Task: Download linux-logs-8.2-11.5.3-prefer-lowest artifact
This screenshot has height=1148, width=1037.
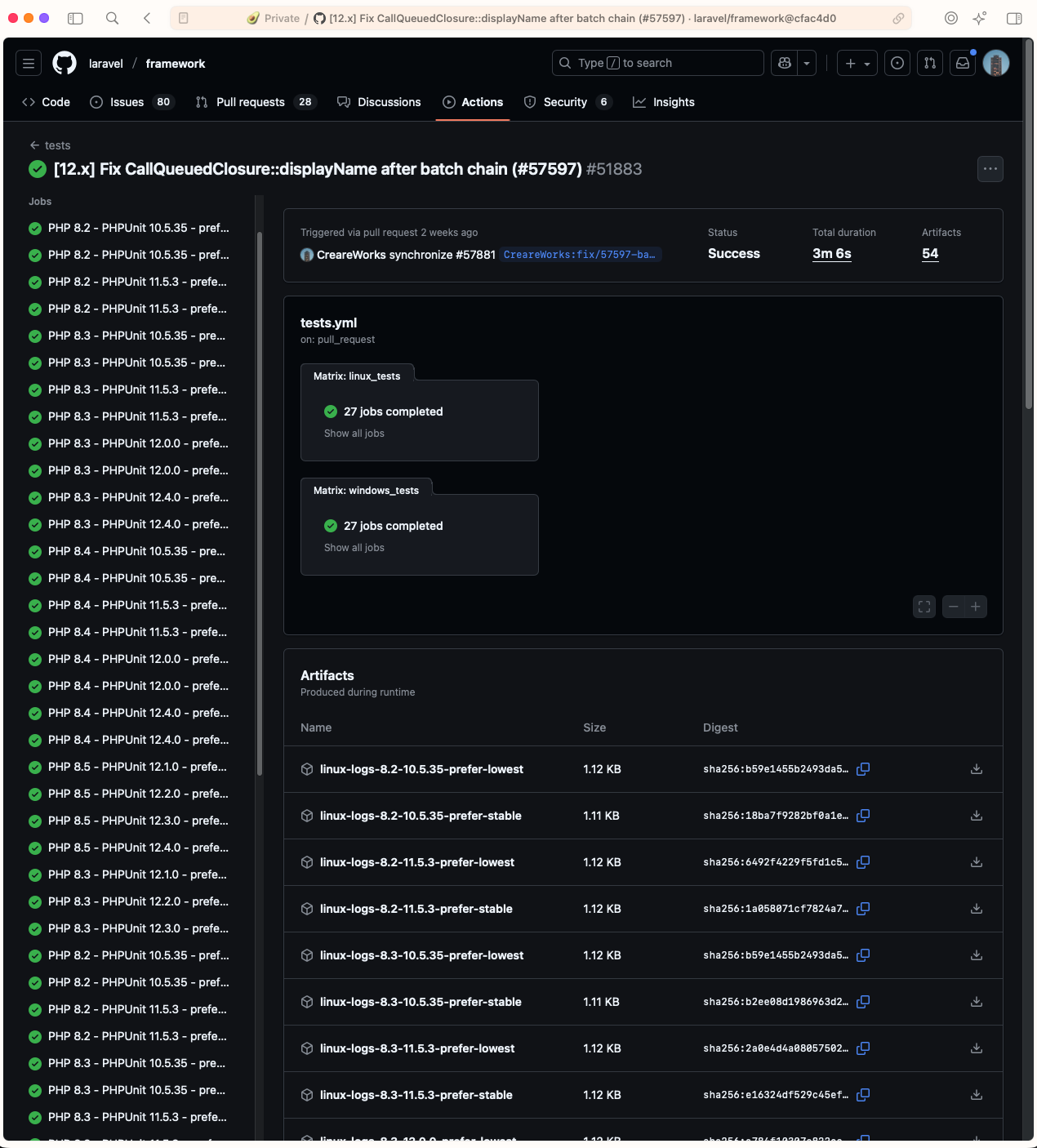Action: click(977, 862)
